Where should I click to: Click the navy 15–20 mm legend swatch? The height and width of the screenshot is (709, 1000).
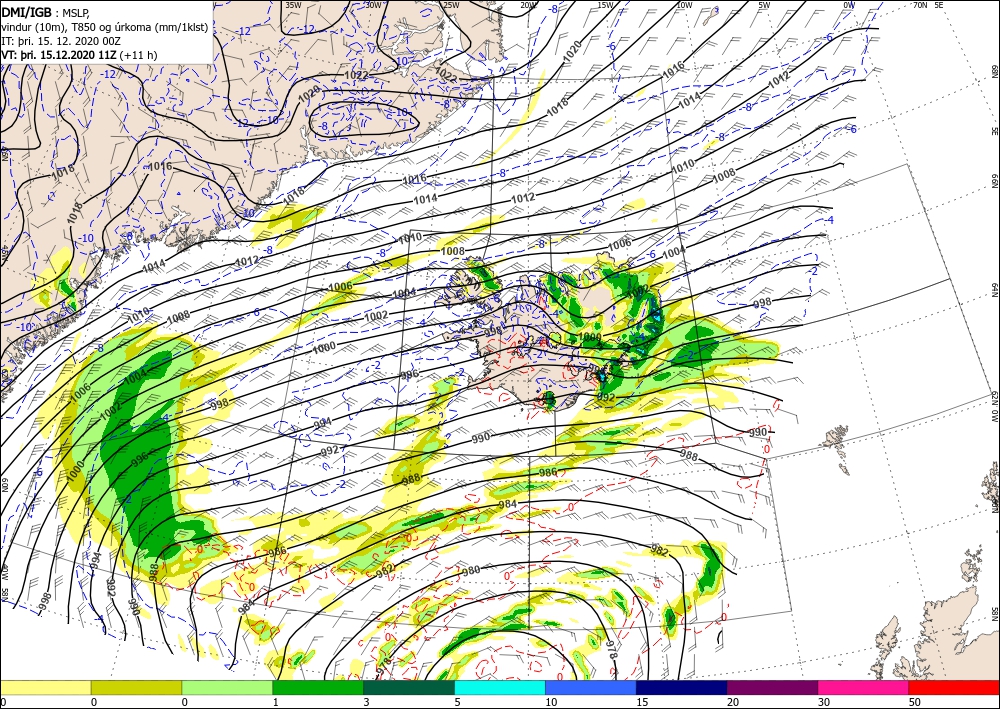[682, 687]
